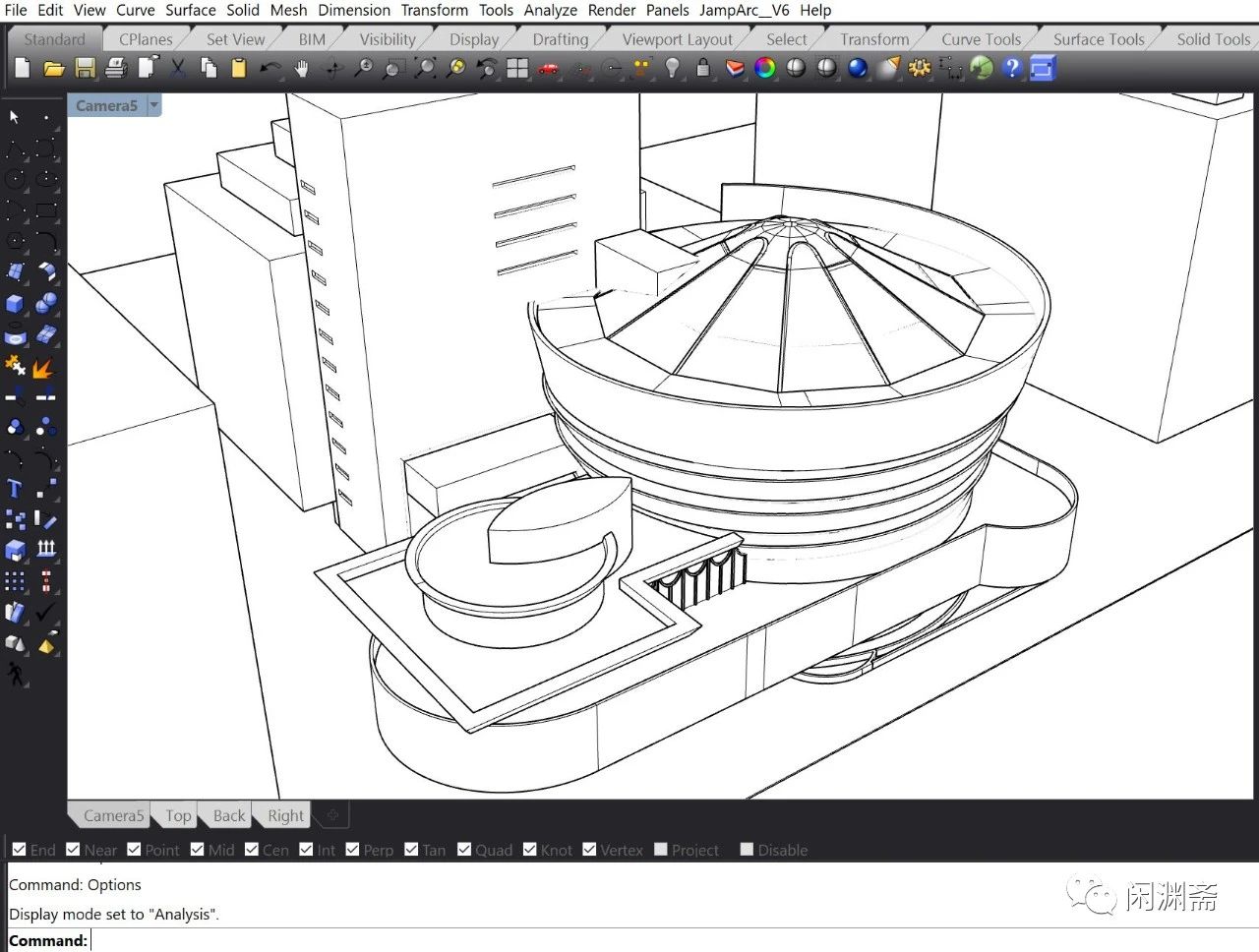1259x952 pixels.
Task: Select the Box solid tool in sidebar
Action: 15,303
